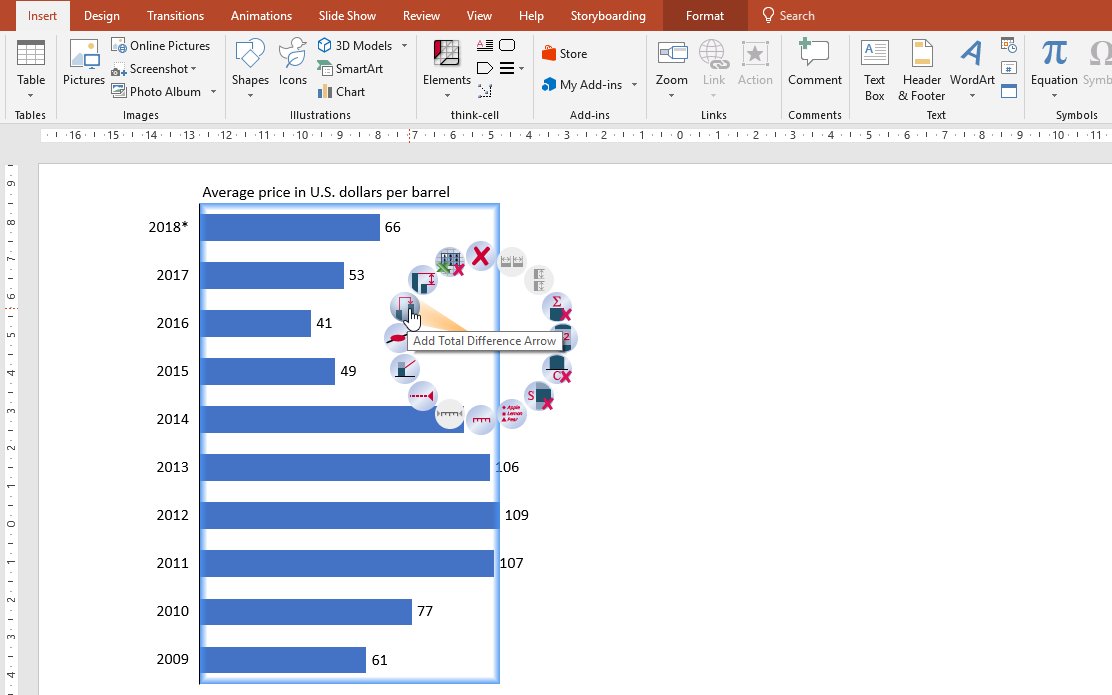The image size is (1112, 695).
Task: Click the Apple Lemon Pear legend icon
Action: point(512,413)
